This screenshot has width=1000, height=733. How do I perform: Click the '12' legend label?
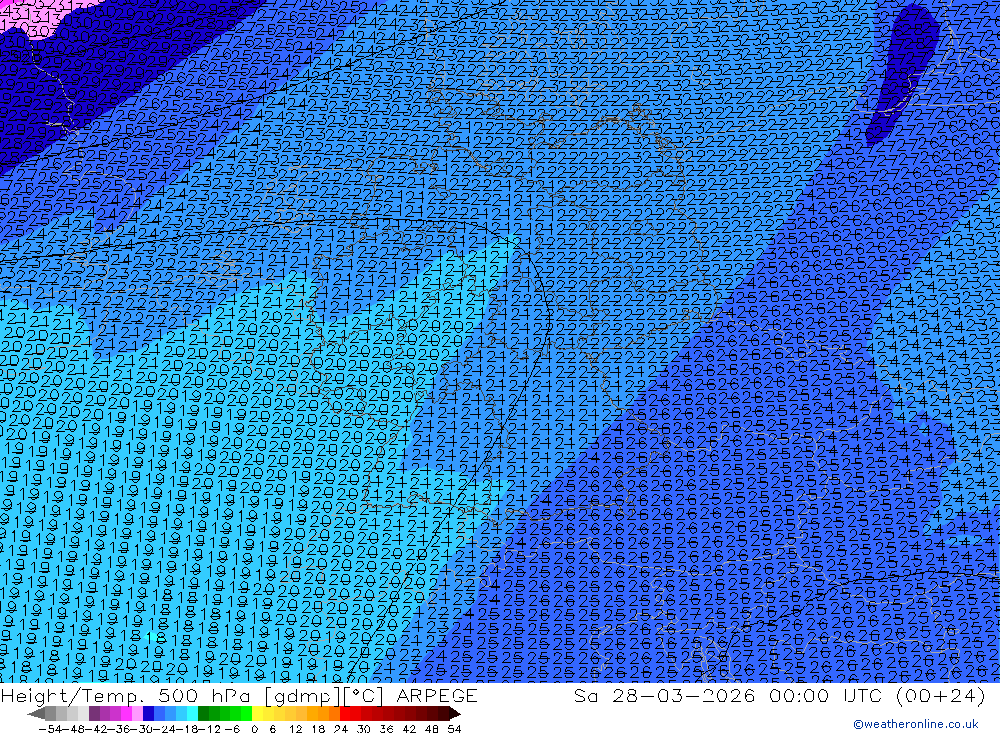295,729
